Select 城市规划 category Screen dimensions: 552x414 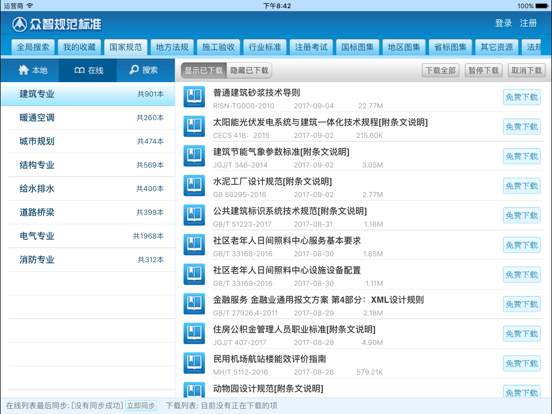88,141
